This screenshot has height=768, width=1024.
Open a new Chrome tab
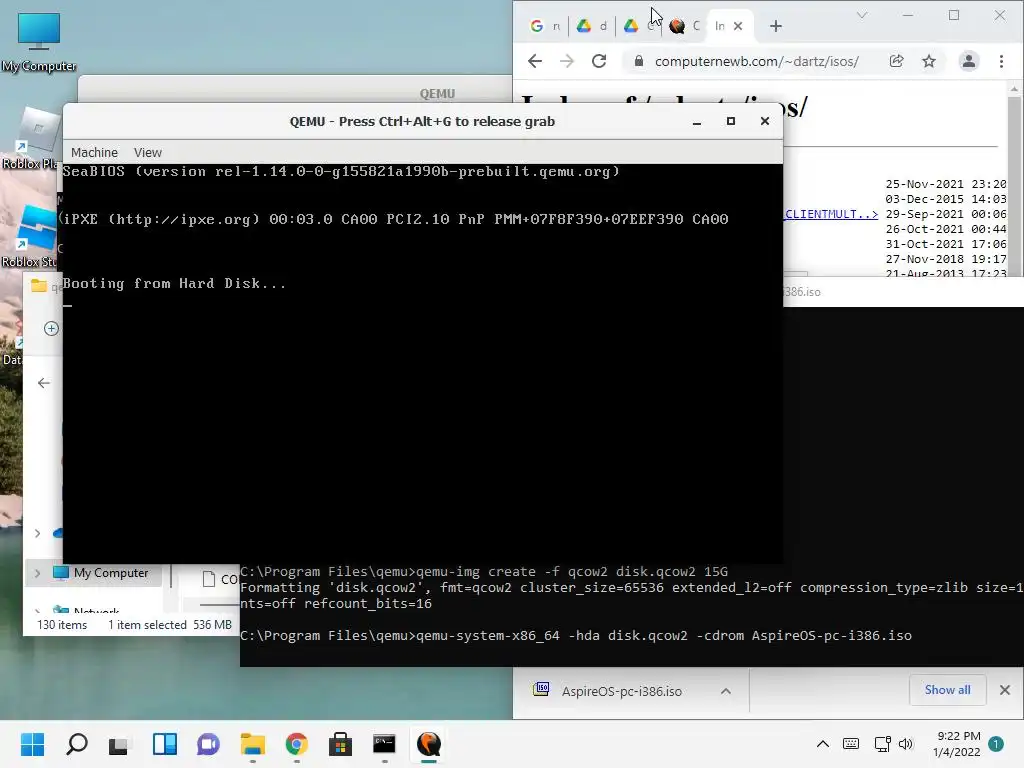click(x=776, y=26)
